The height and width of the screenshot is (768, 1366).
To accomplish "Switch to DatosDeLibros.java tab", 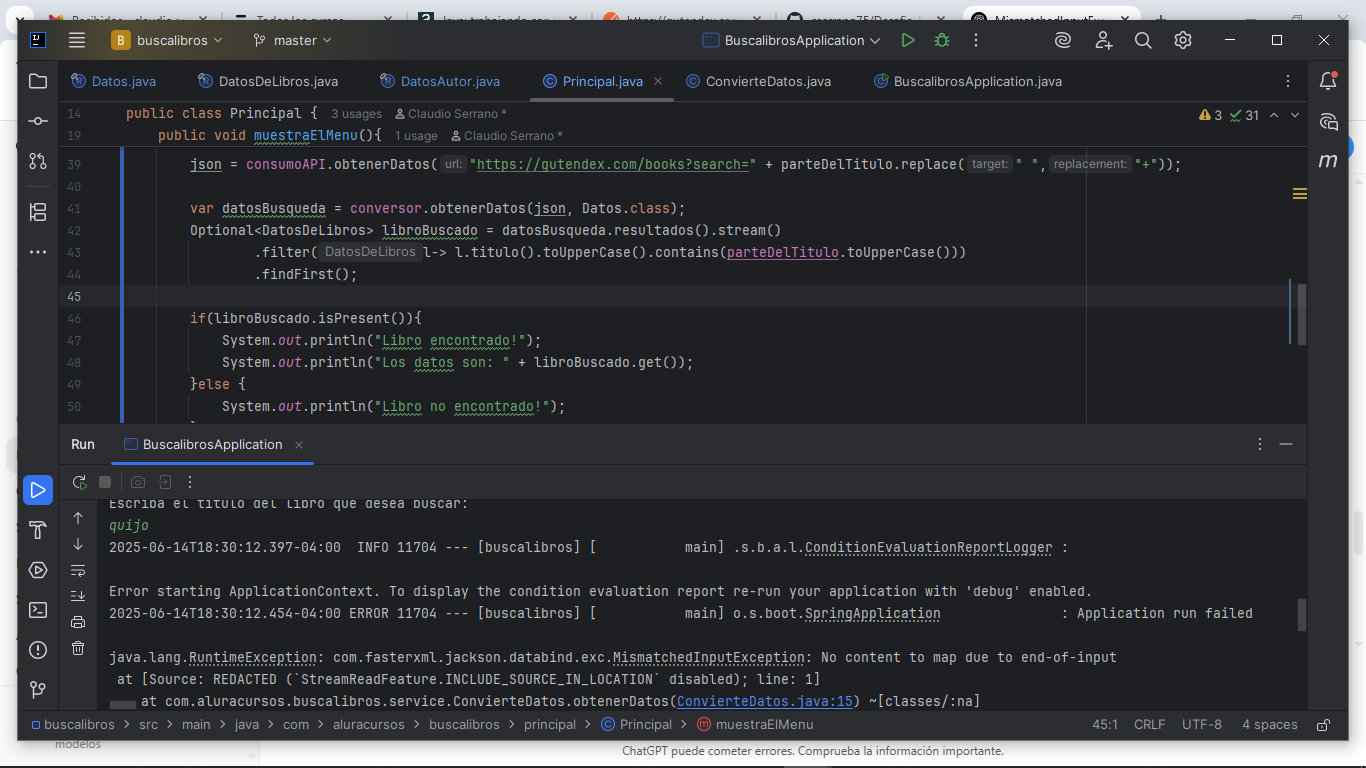I will 268,81.
